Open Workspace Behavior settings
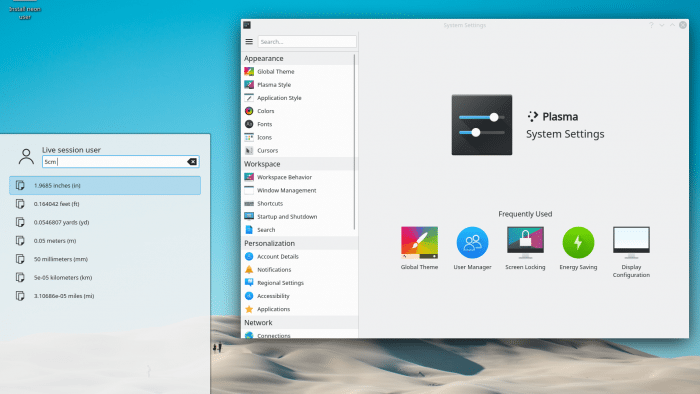The width and height of the screenshot is (700, 394). point(299,177)
